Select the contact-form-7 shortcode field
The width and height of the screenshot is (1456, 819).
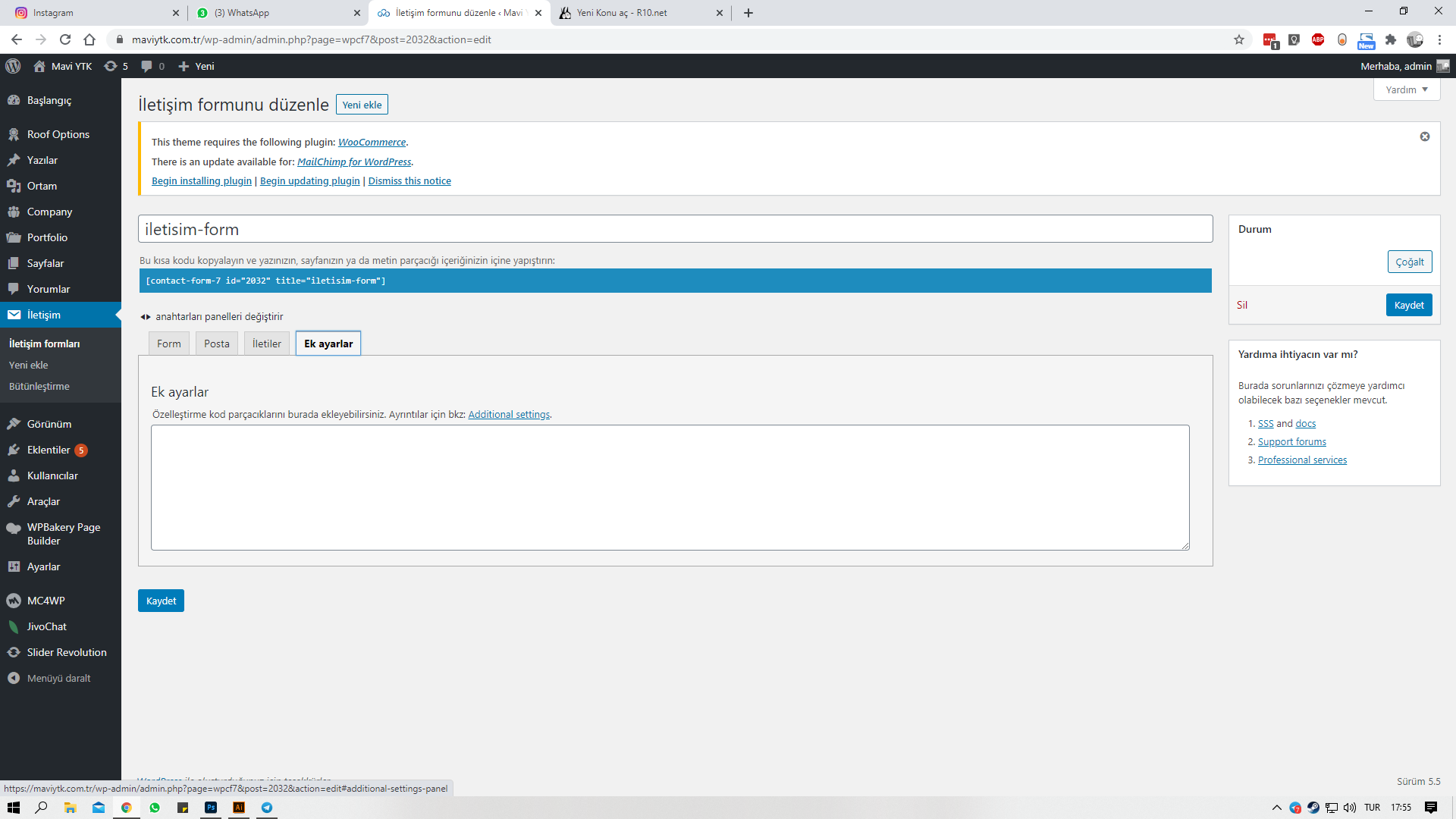pos(675,281)
